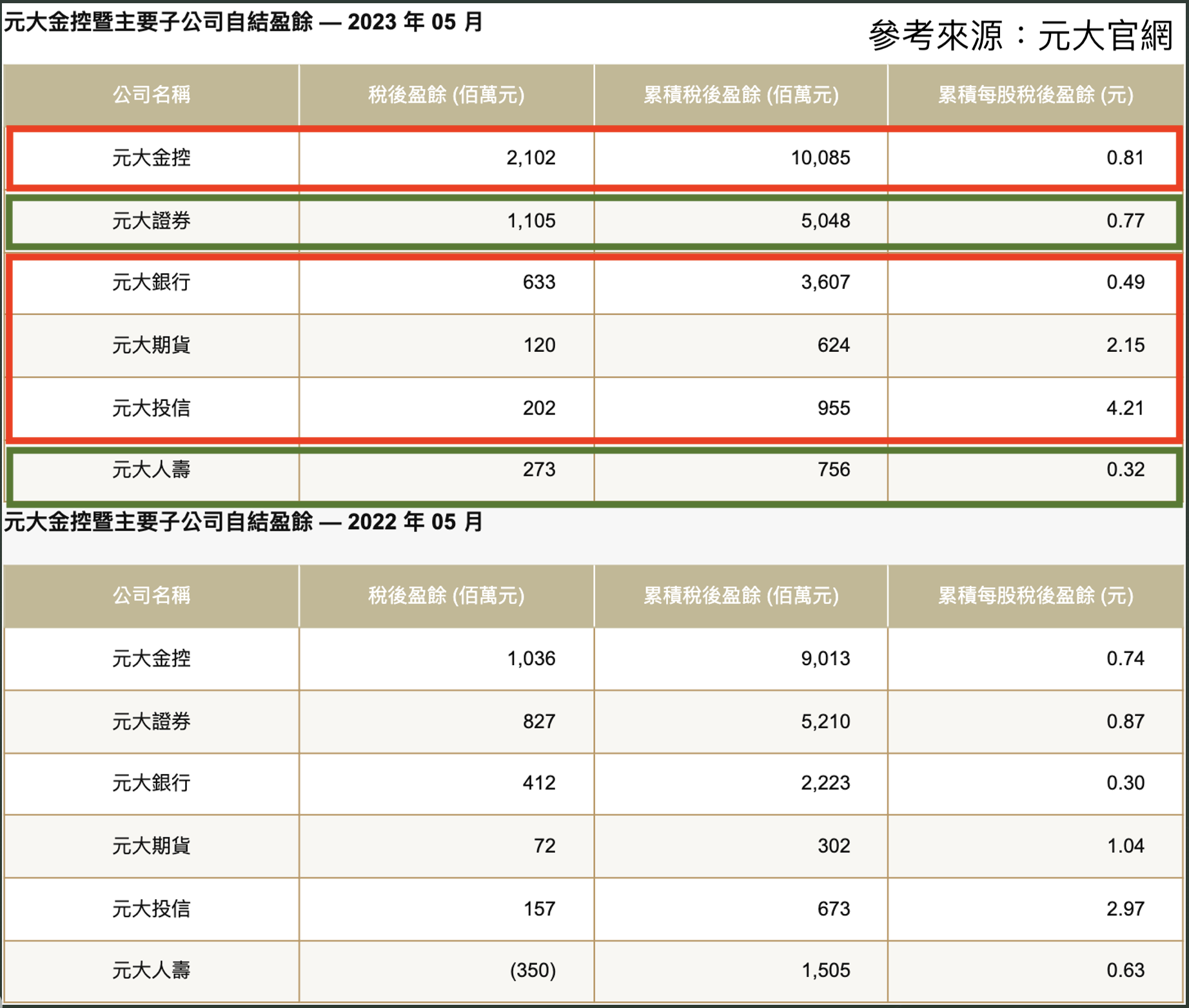Click the value 2,223
Viewport: 1189px width, 1008px height.
[825, 783]
